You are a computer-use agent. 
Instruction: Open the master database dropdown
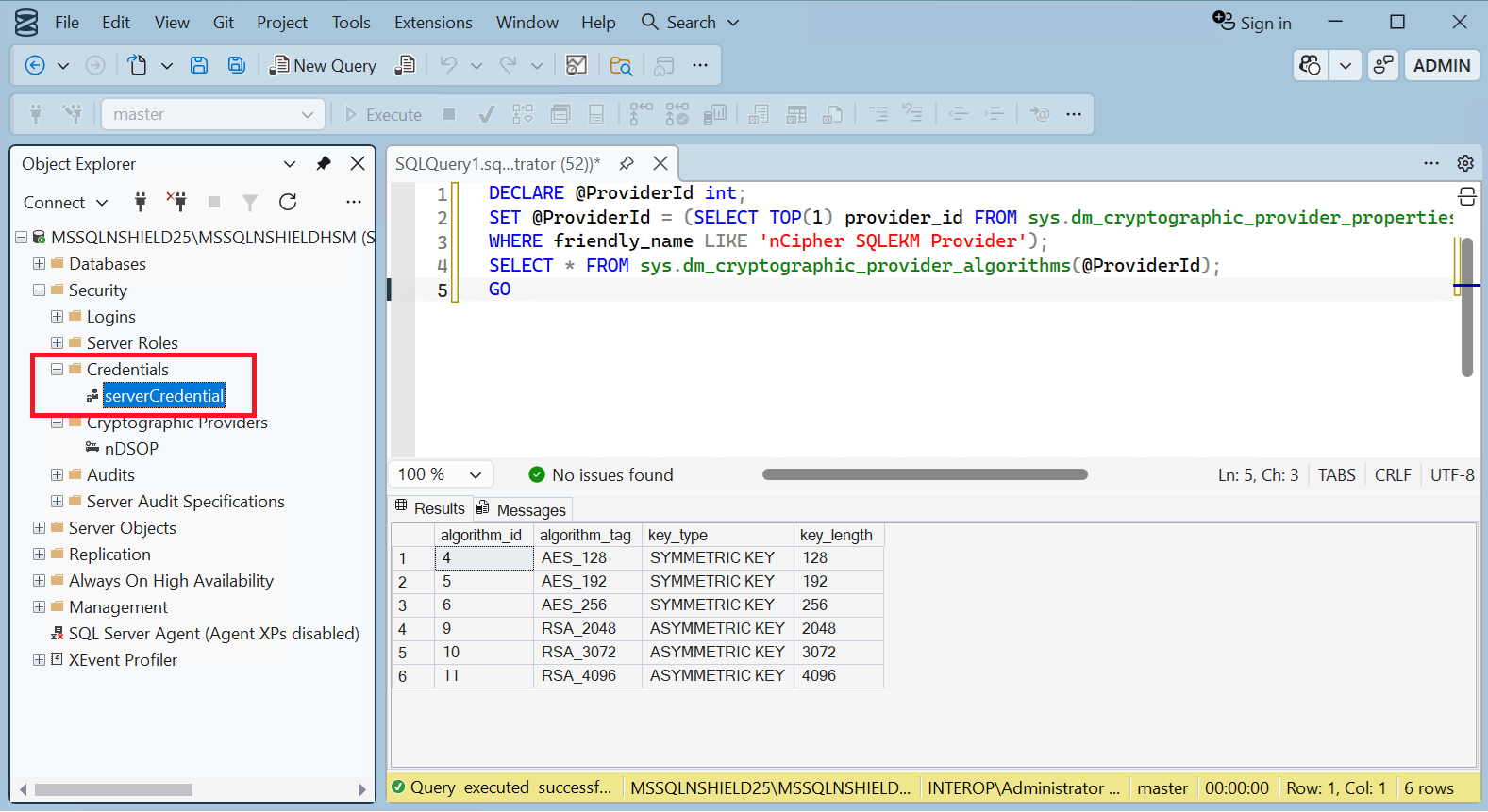[x=213, y=114]
